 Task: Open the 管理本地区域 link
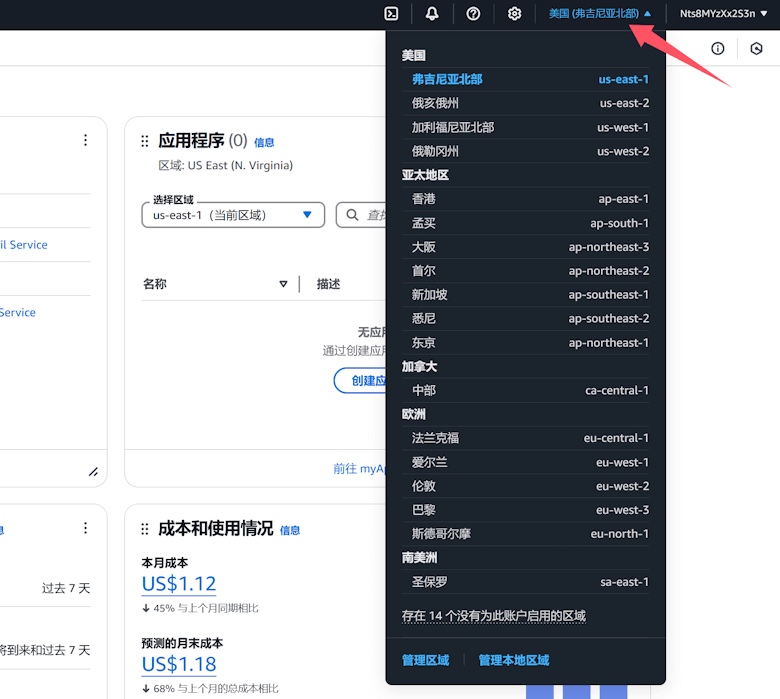tap(513, 660)
